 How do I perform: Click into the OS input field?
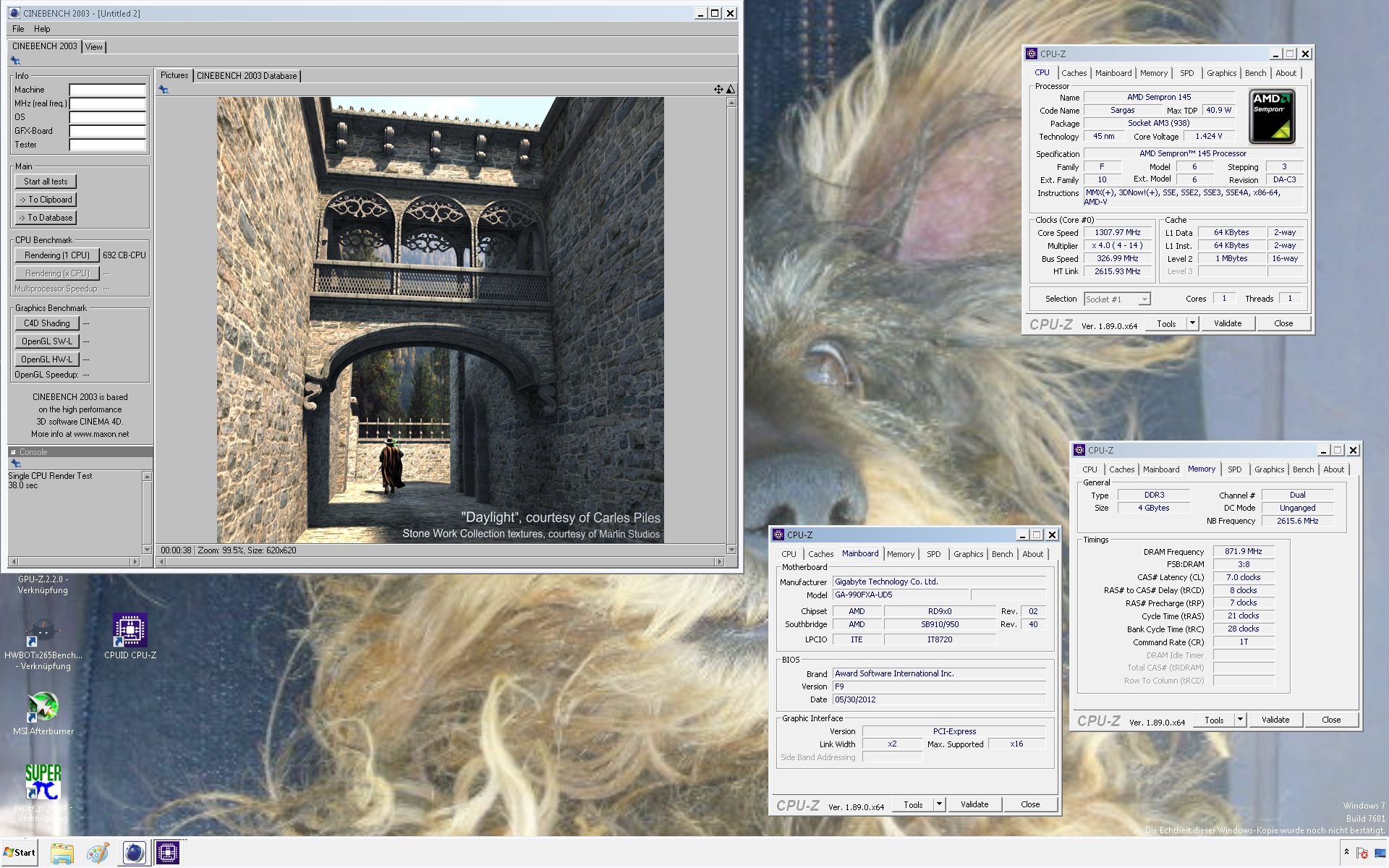click(107, 117)
